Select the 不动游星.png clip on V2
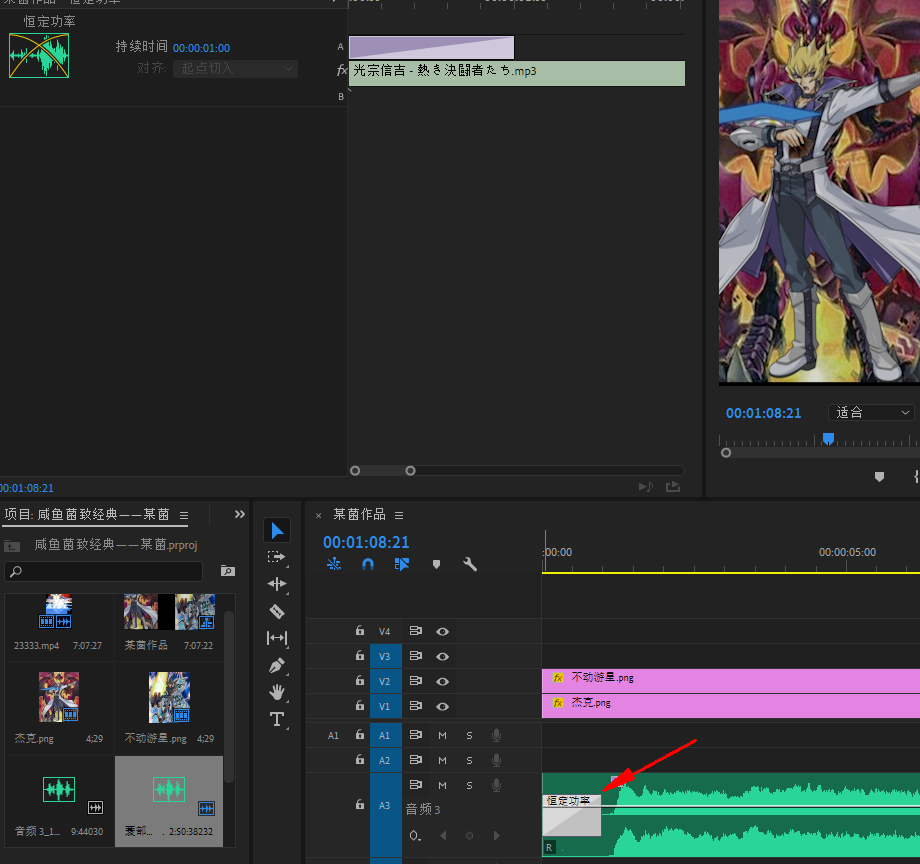The image size is (920, 864). 730,681
